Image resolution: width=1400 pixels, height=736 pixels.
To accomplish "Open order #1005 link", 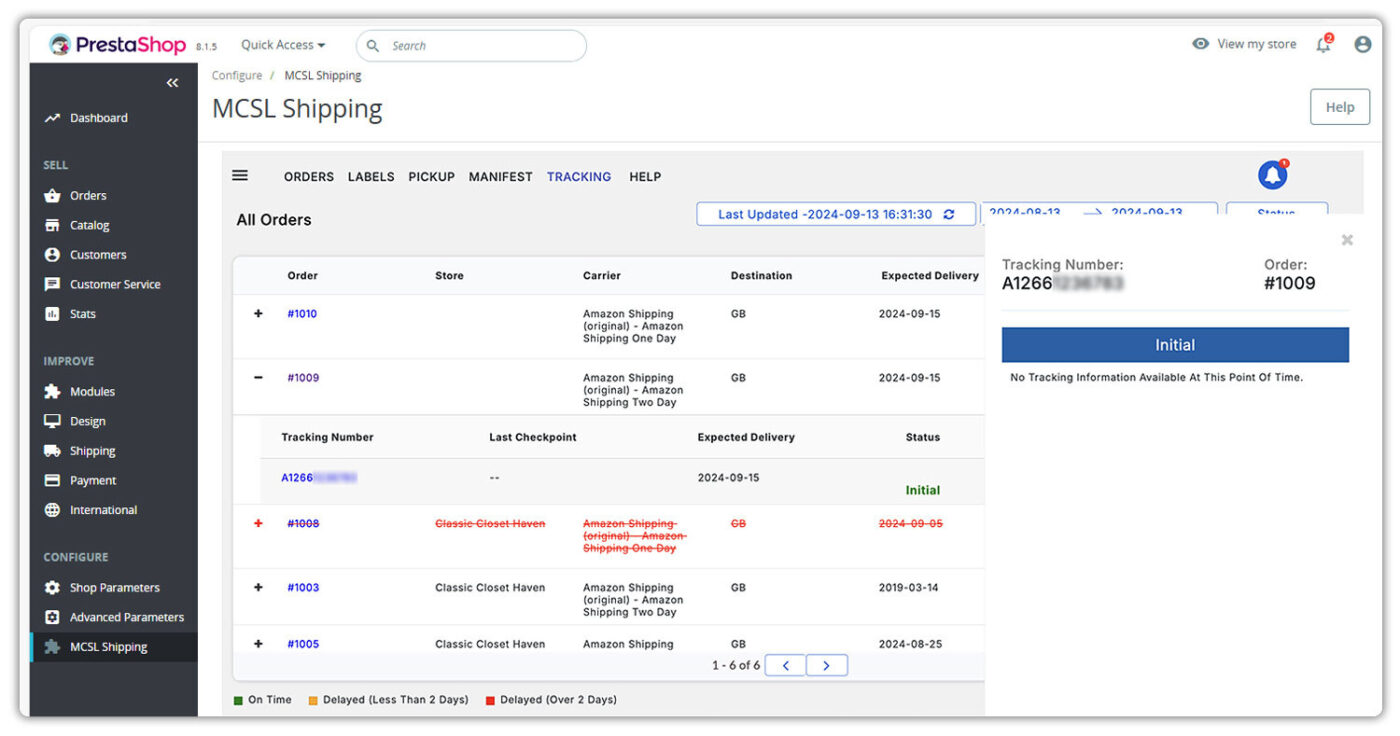I will (x=303, y=644).
